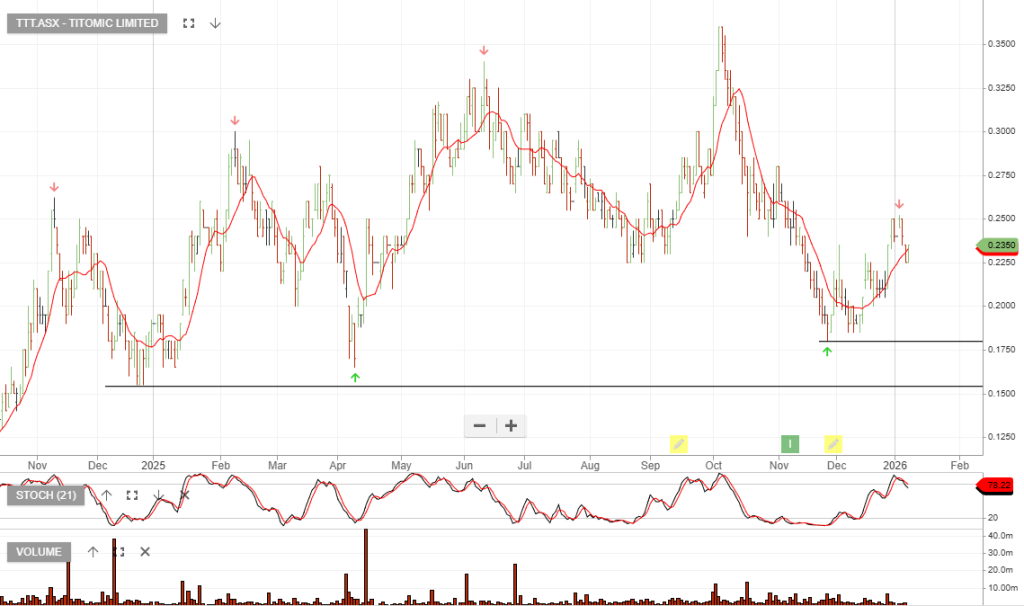Move the VOLUME panel up
The image size is (1024, 606).
pos(92,551)
